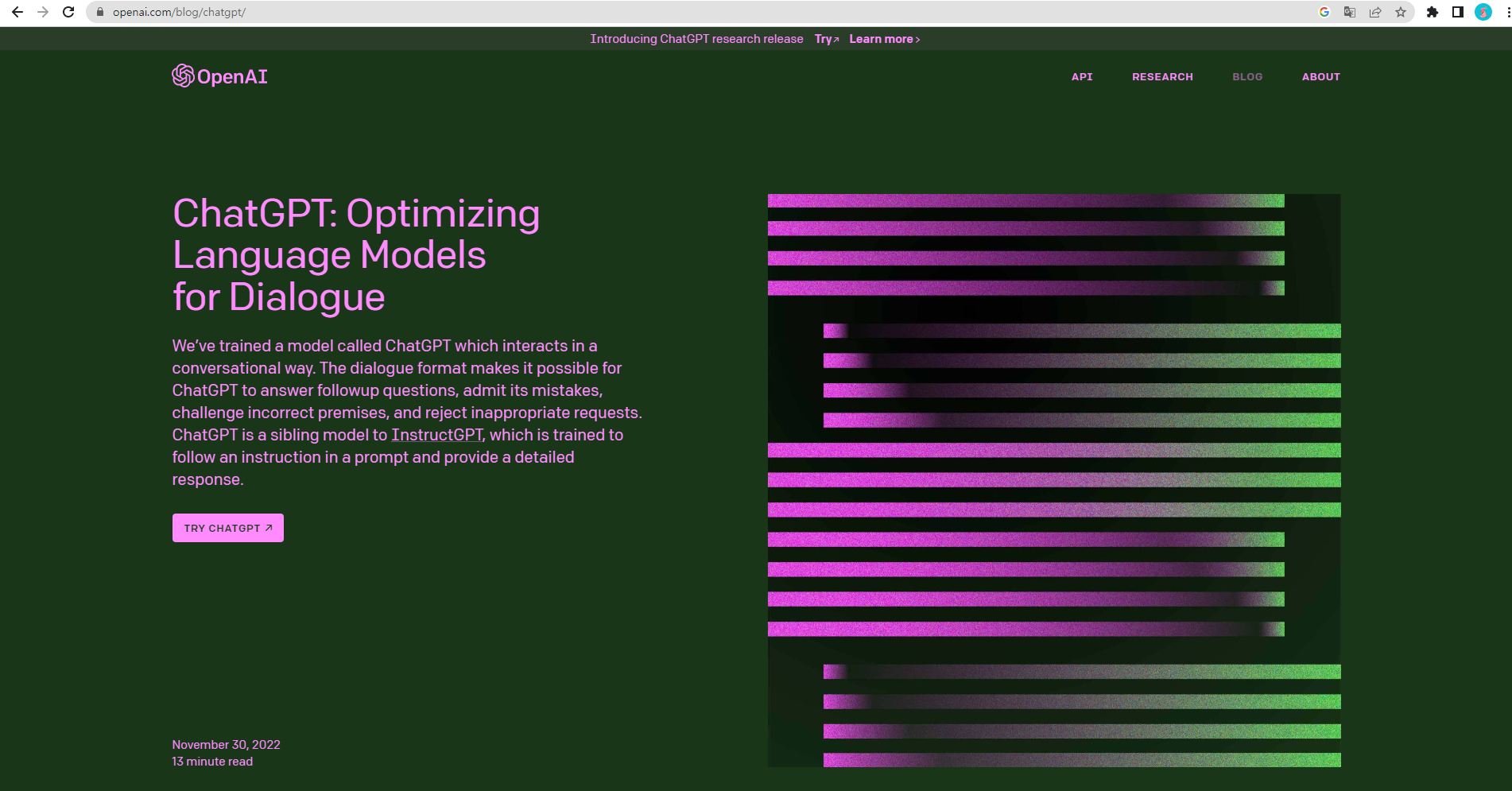The width and height of the screenshot is (1512, 791).
Task: Open the BLOG menu item
Action: (x=1247, y=77)
